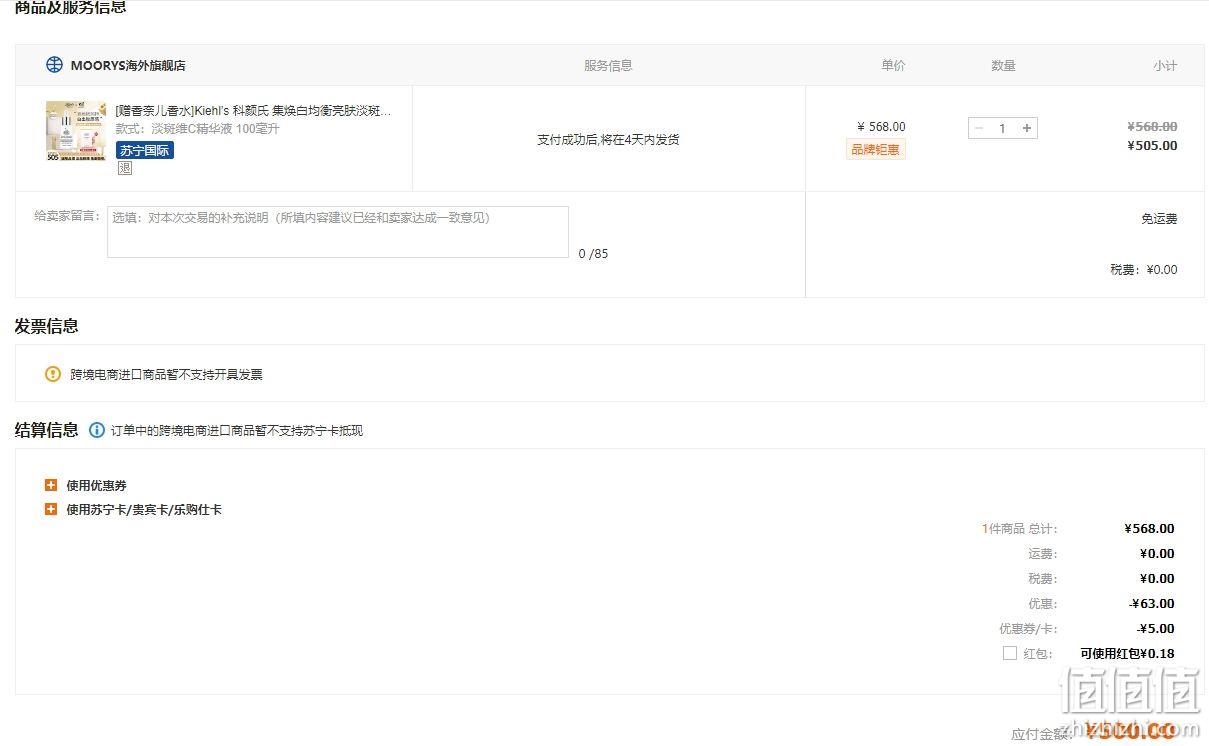This screenshot has width=1209, height=746.
Task: Click the 支付成功后,将在4天内发货 delivery notice
Action: [x=608, y=140]
